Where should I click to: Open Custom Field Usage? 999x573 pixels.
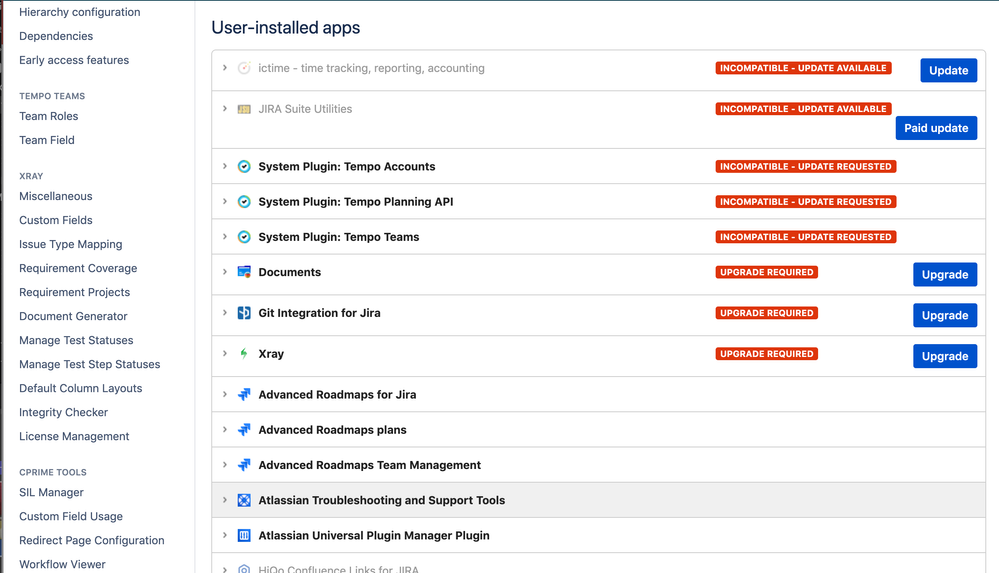coord(71,516)
